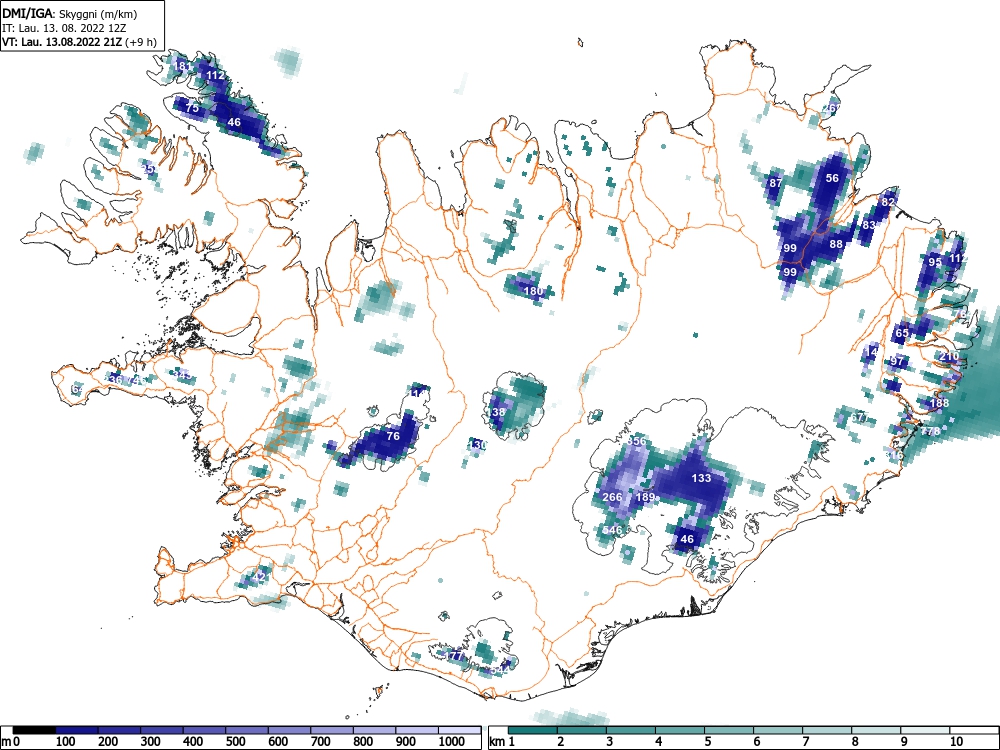The image size is (1000, 750).
Task: Click the 500 label in the meter legend
Action: 235,742
